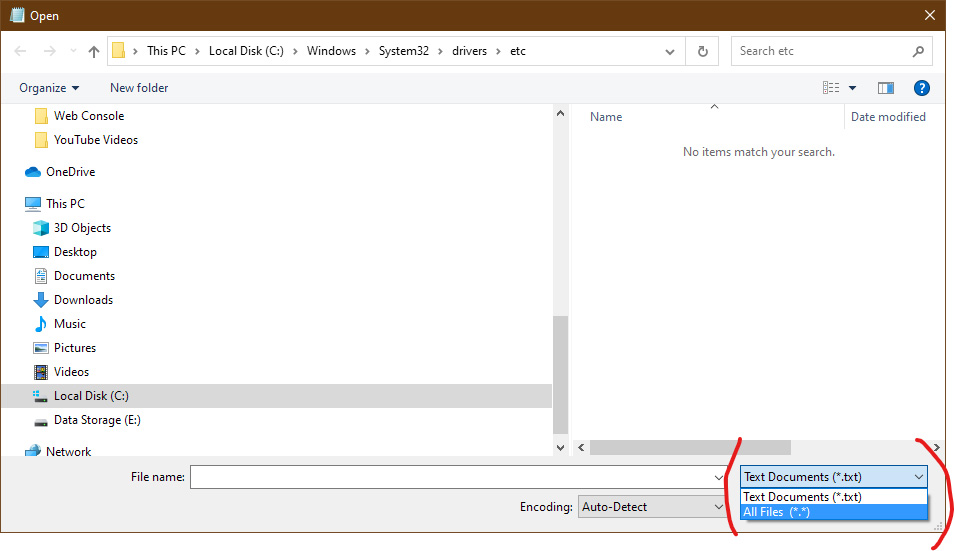Open the recent locations chevron
Image resolution: width=955 pixels, height=551 pixels.
pos(73,51)
